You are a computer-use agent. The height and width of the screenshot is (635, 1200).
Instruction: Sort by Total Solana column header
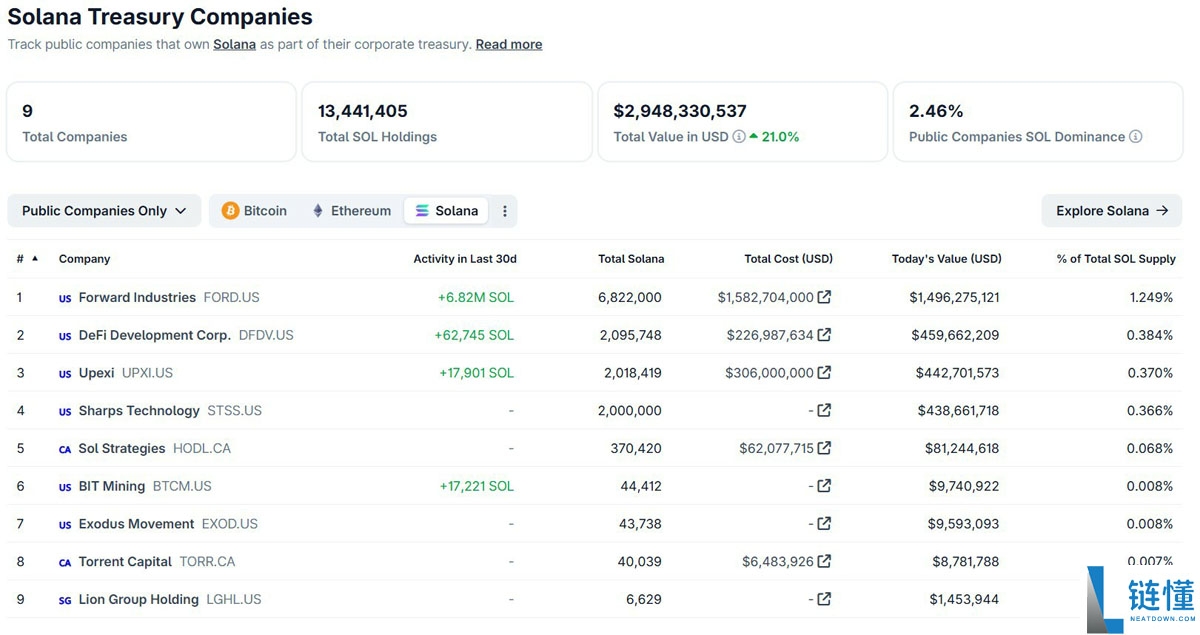coord(631,259)
